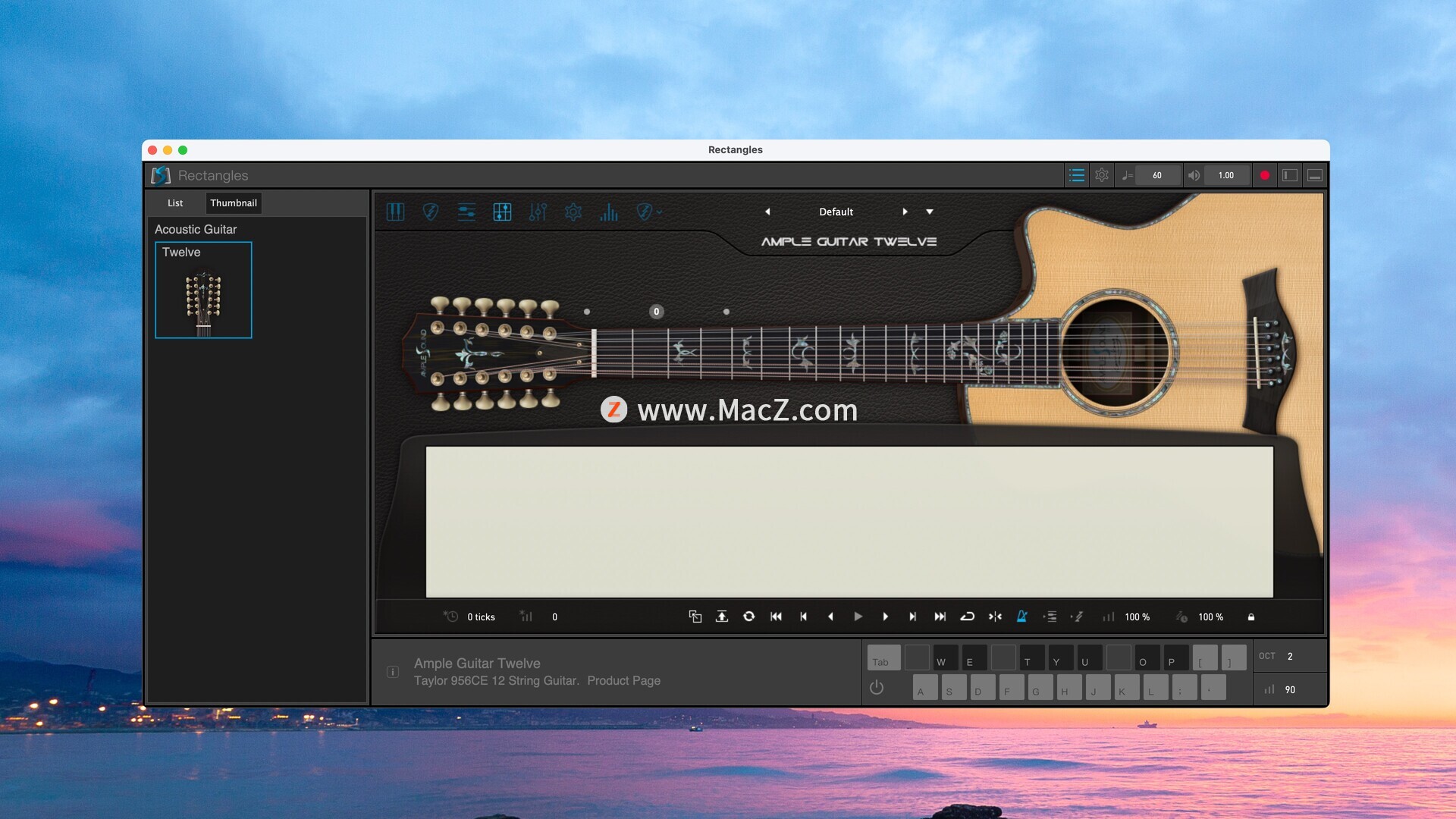This screenshot has width=1456, height=819.
Task: Toggle the pick articulation icon in the tab bar
Action: click(x=1077, y=617)
